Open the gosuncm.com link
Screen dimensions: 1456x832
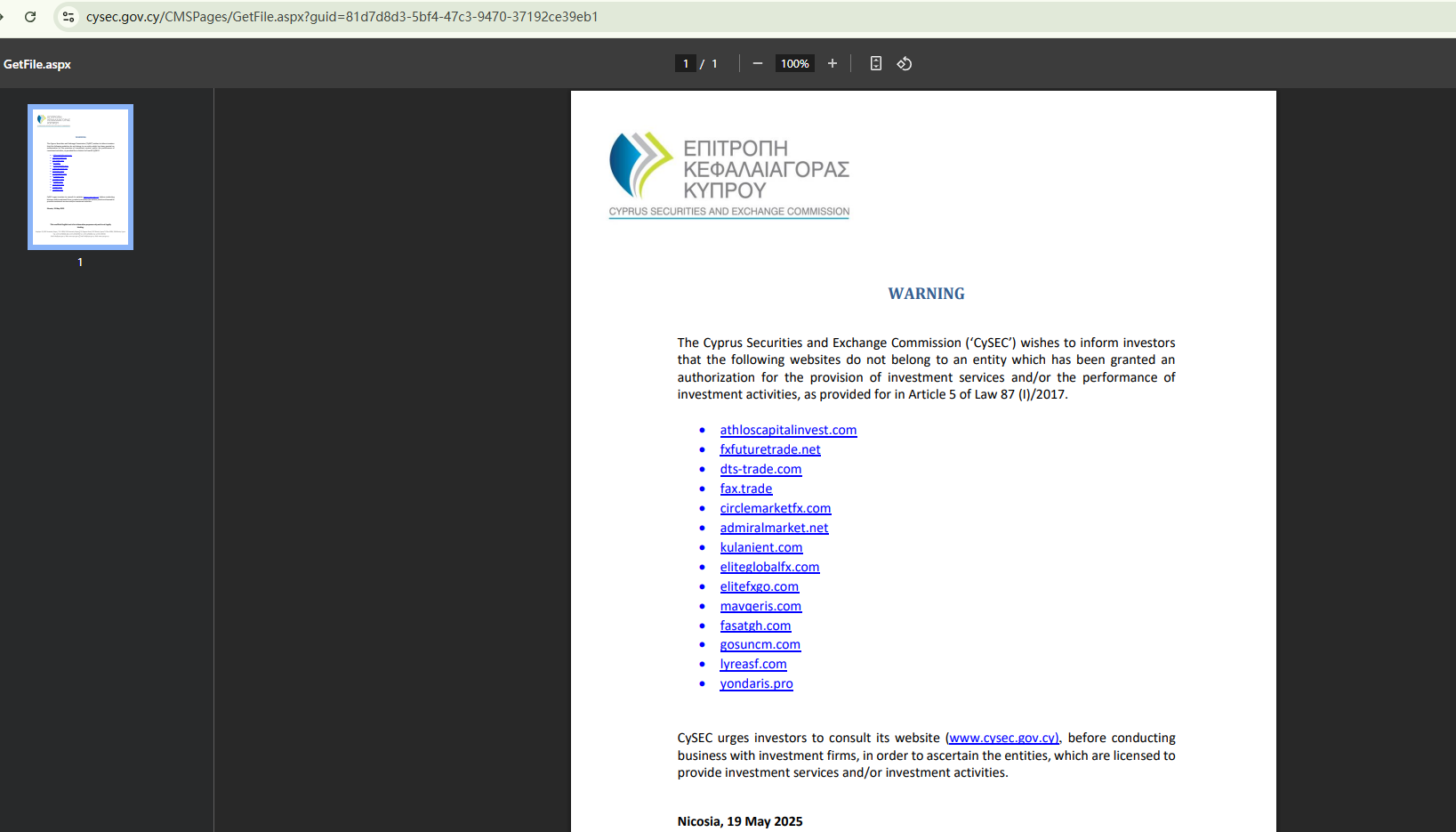point(760,644)
